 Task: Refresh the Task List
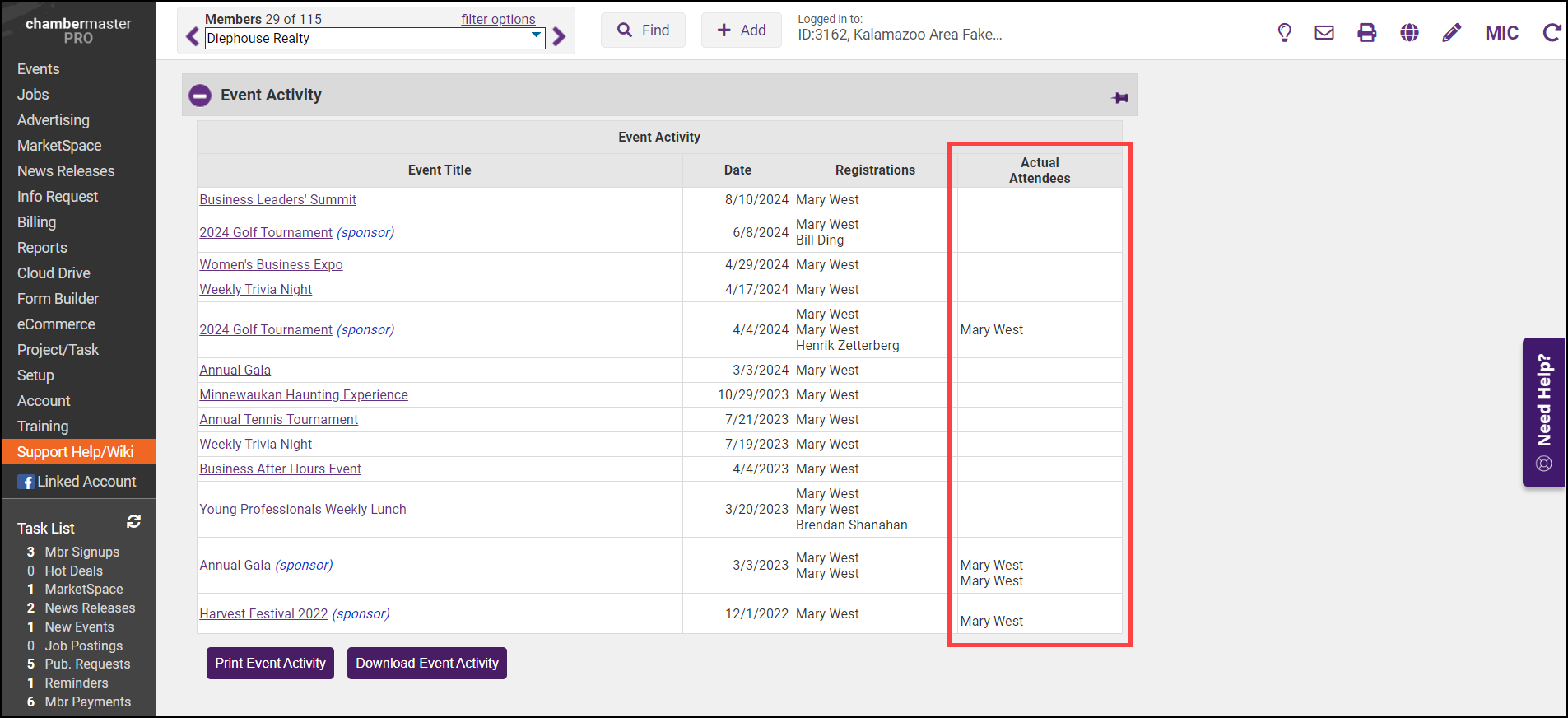133,522
